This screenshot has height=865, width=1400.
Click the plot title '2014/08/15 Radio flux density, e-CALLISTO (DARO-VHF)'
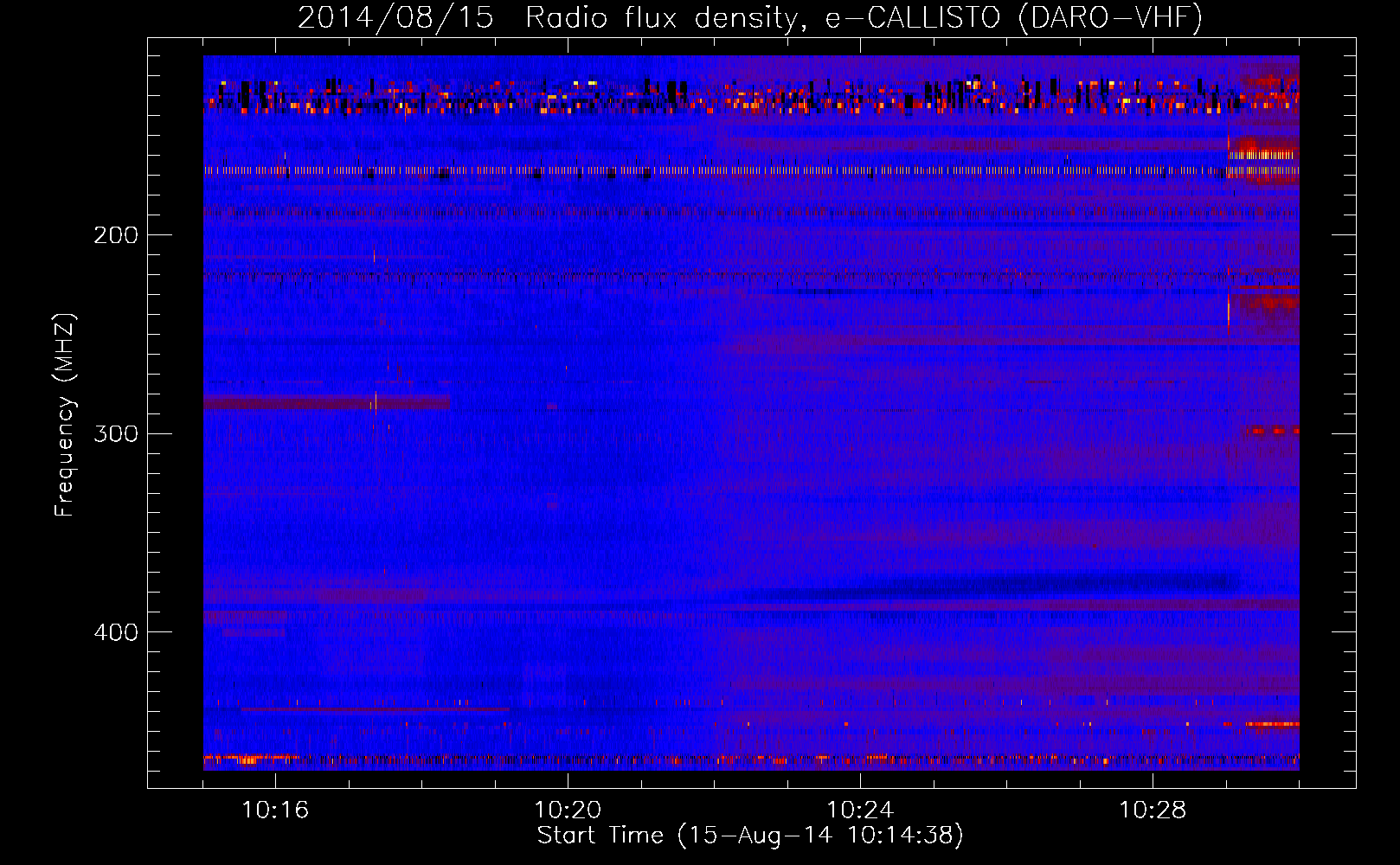click(750, 17)
